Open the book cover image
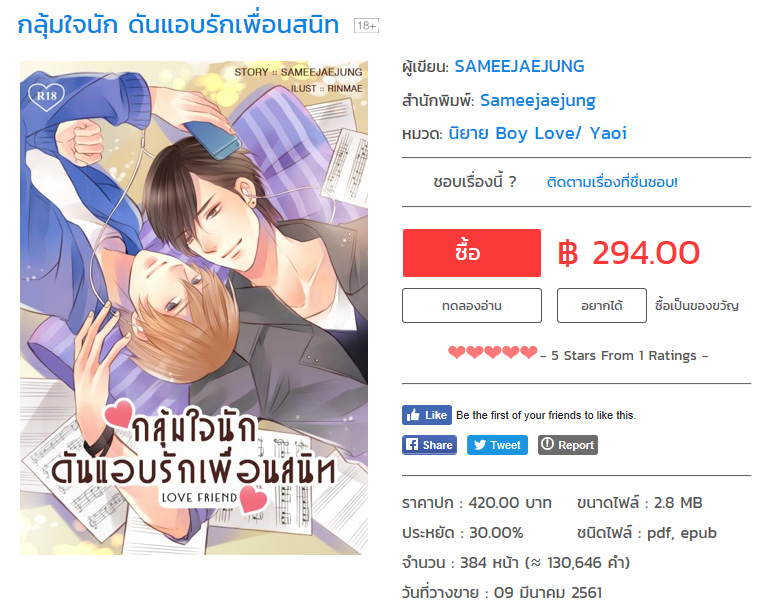The height and width of the screenshot is (604, 768). click(x=194, y=308)
